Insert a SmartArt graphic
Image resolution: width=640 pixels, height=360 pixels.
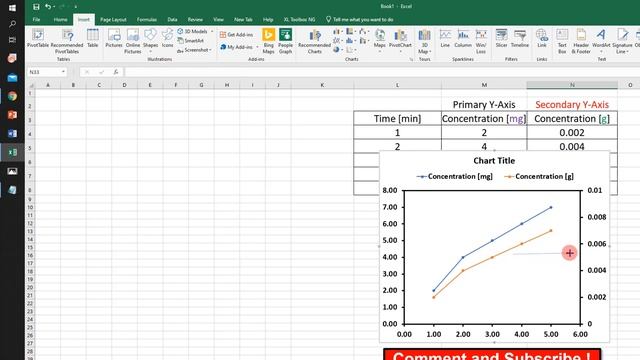(191, 41)
